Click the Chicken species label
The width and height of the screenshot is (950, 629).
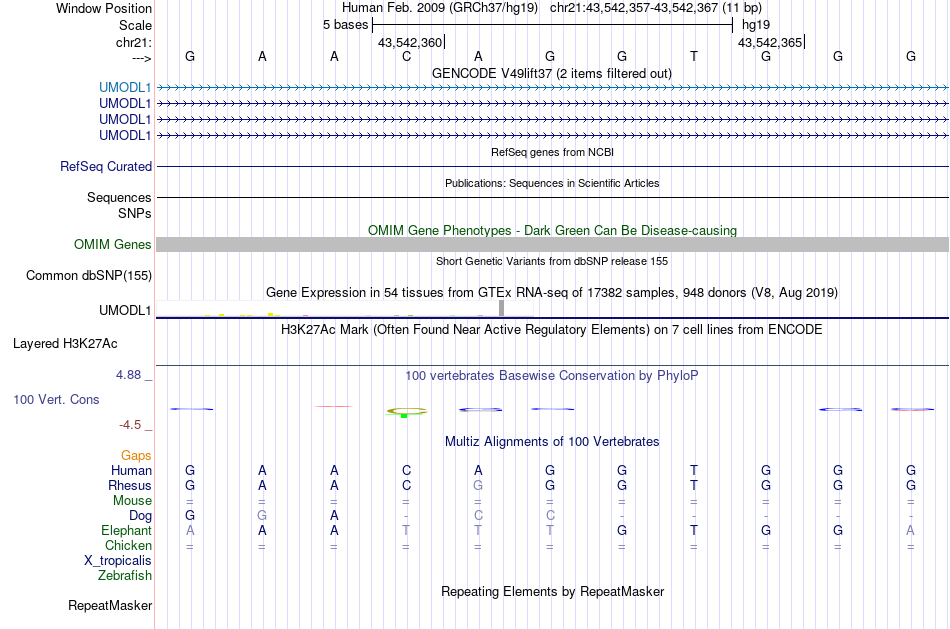tap(128, 545)
